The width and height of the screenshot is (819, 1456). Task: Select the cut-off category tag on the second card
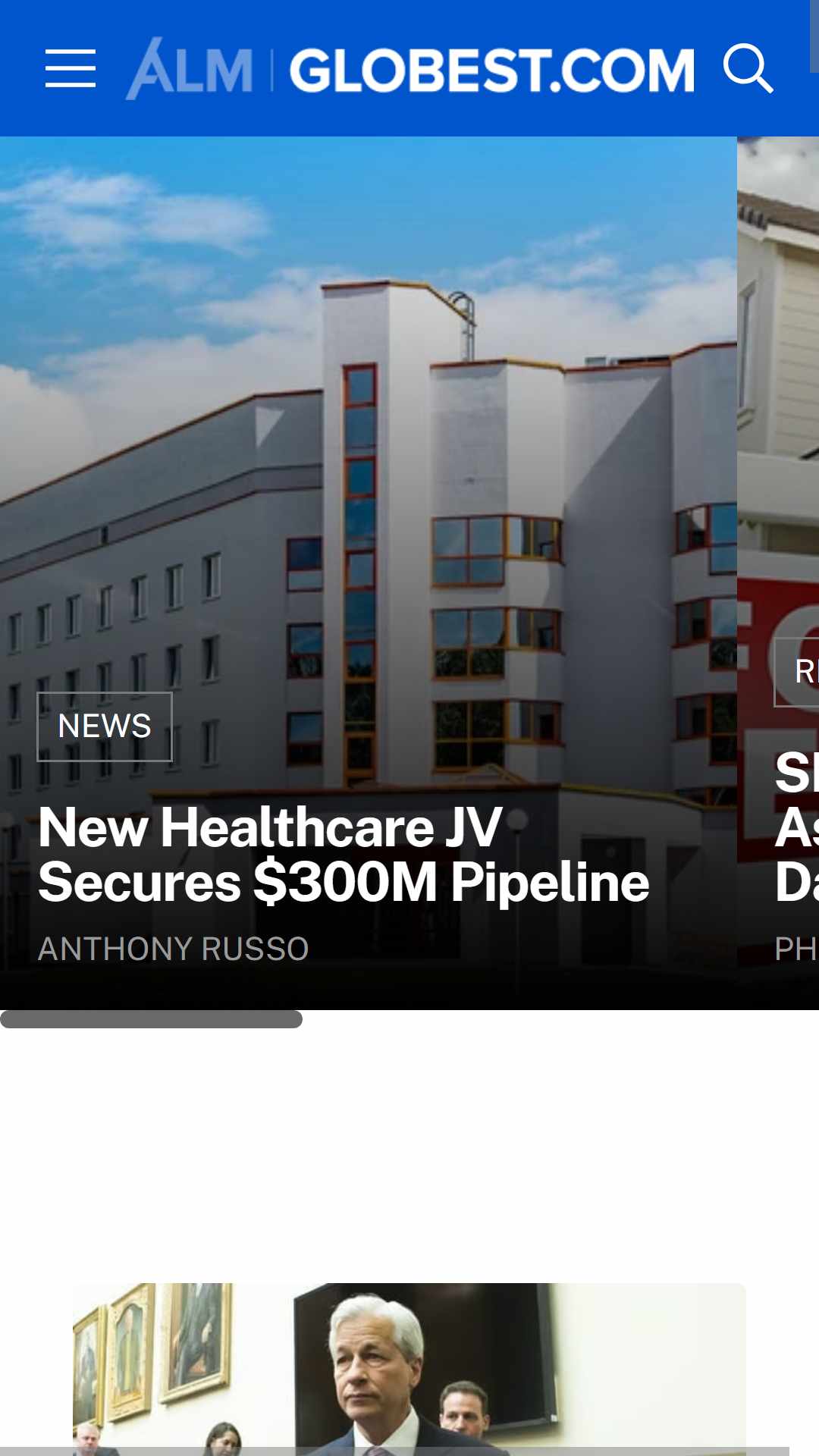(x=796, y=672)
